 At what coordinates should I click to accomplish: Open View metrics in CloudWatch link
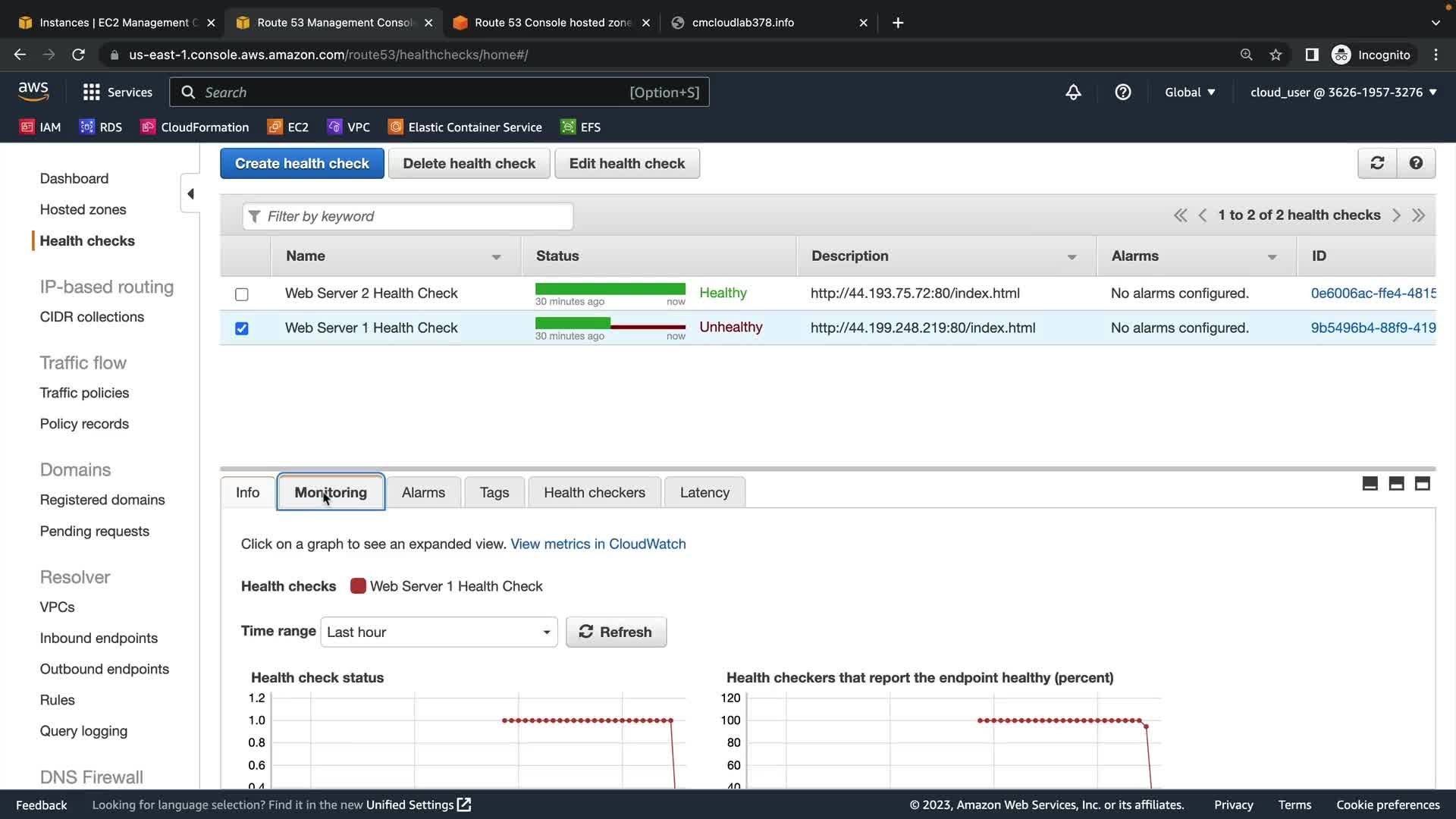(598, 544)
